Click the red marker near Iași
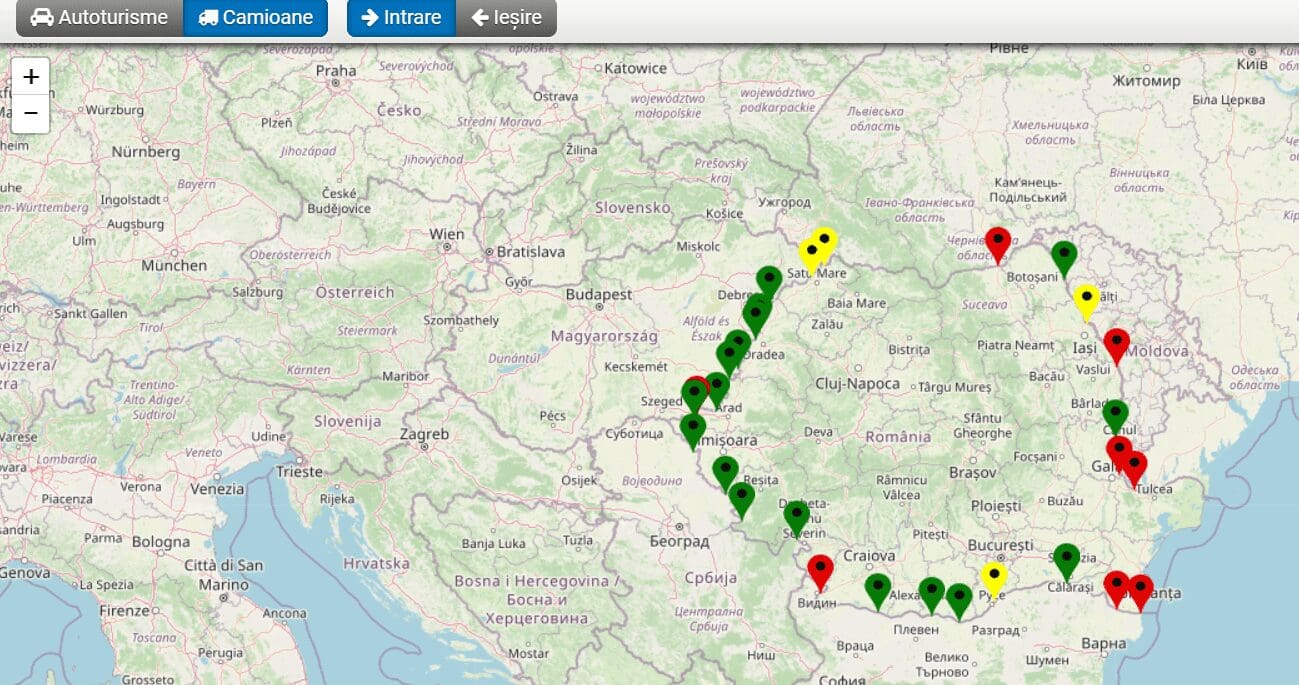Screen dimensions: 1299x685 coord(1116,344)
